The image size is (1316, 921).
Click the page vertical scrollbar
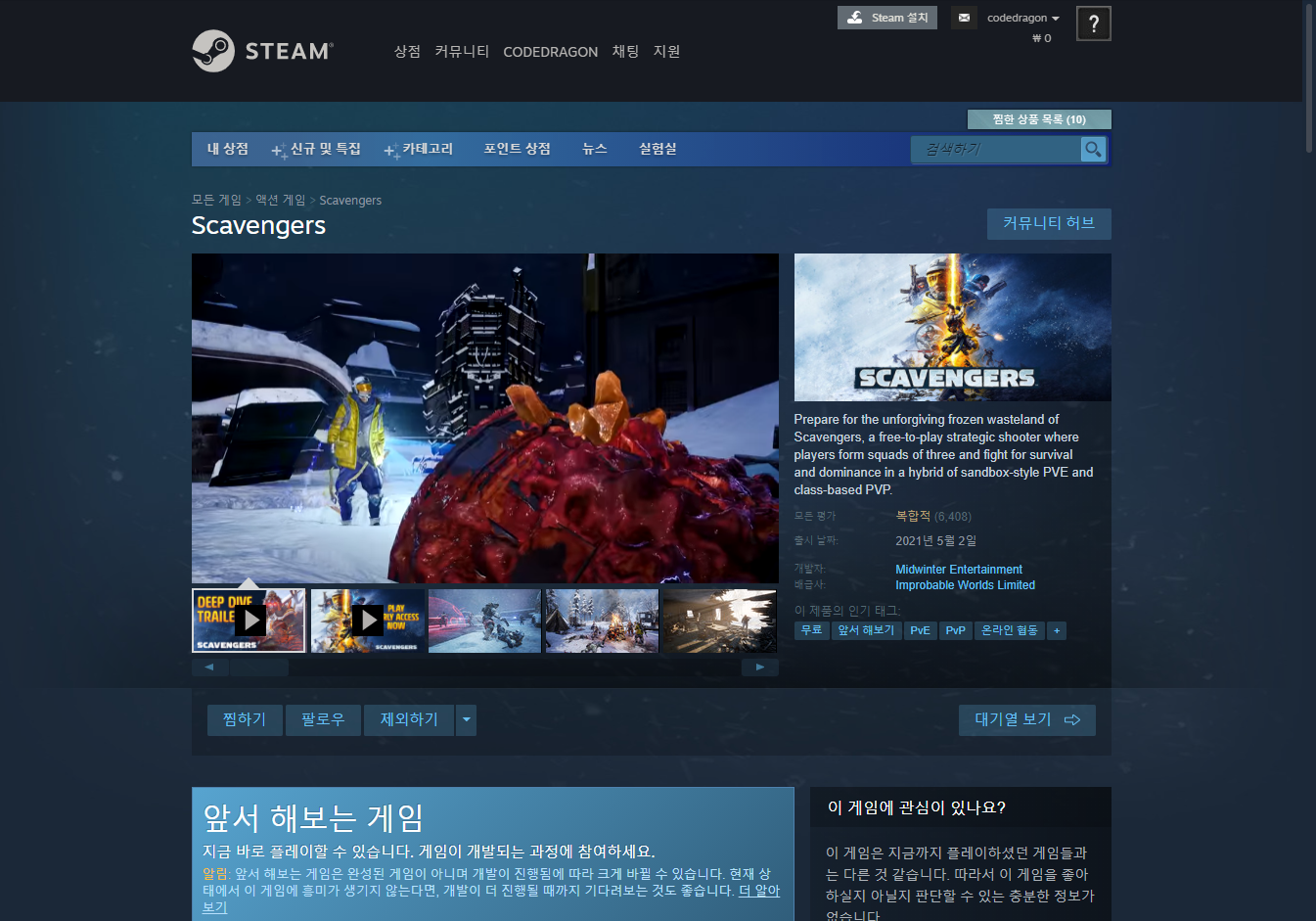click(1309, 78)
